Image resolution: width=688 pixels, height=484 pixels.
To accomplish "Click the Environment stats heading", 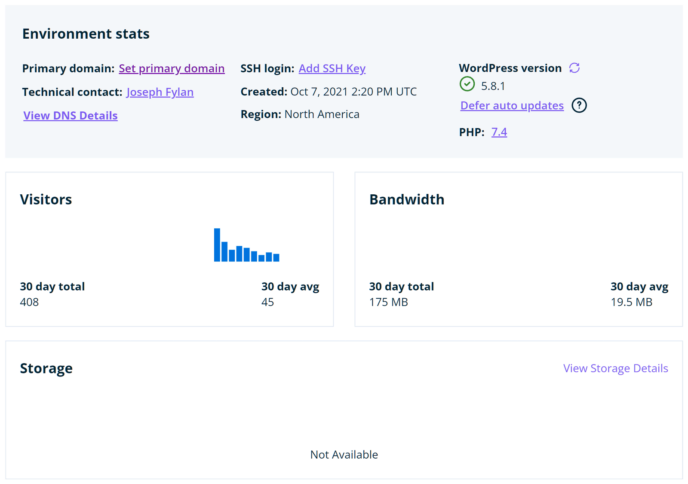I will point(86,34).
